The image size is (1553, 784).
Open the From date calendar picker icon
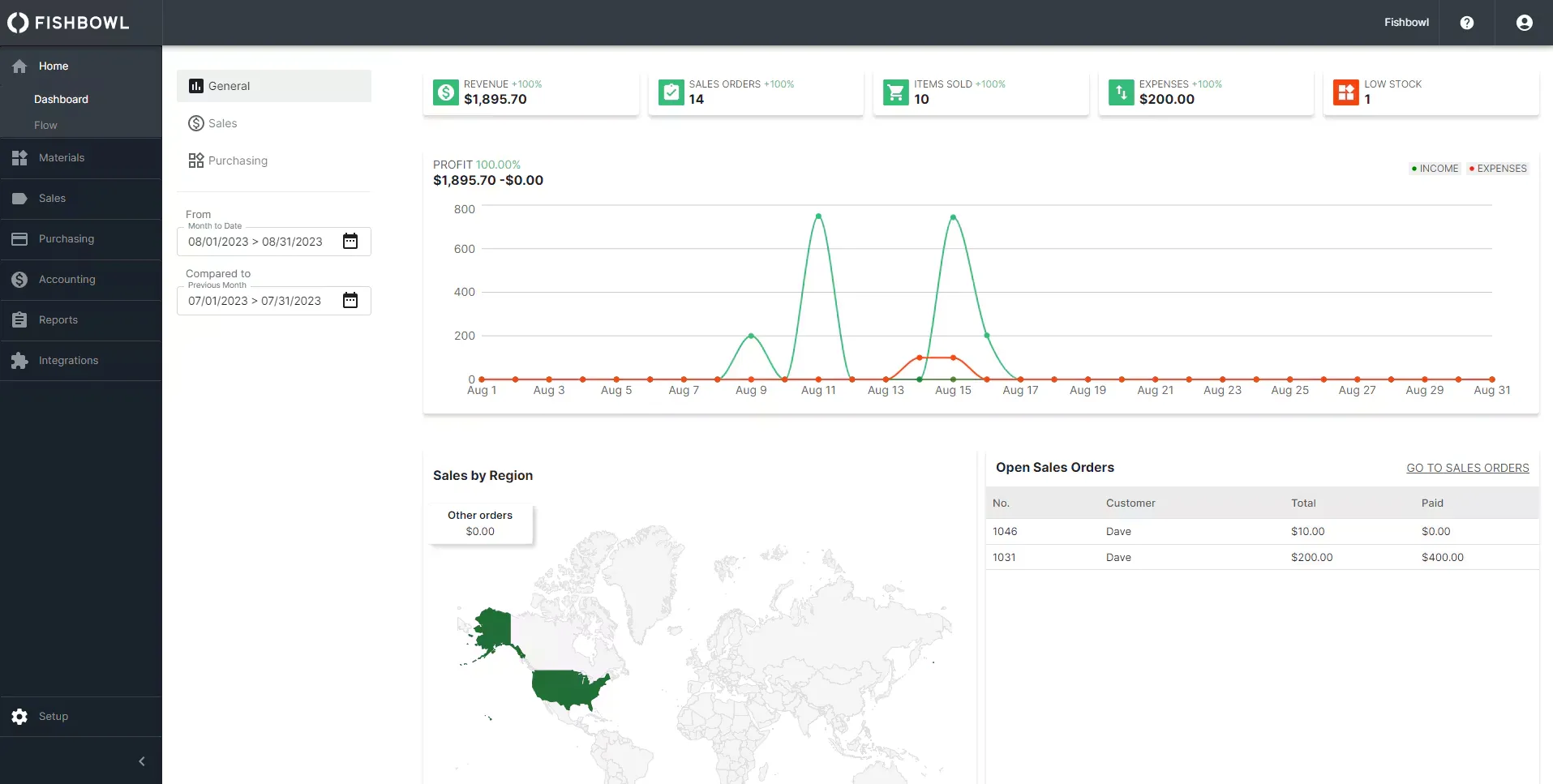coord(350,242)
